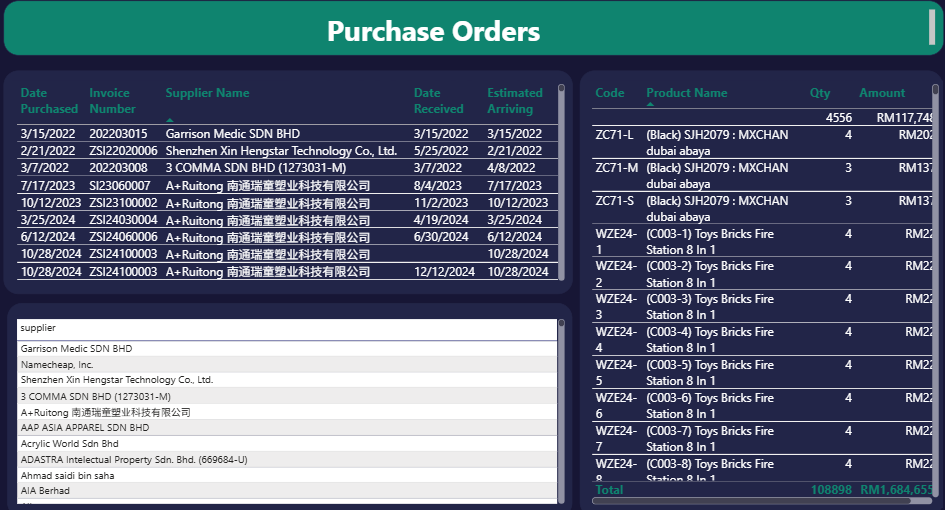Sort by the Date Received column header

(438, 101)
